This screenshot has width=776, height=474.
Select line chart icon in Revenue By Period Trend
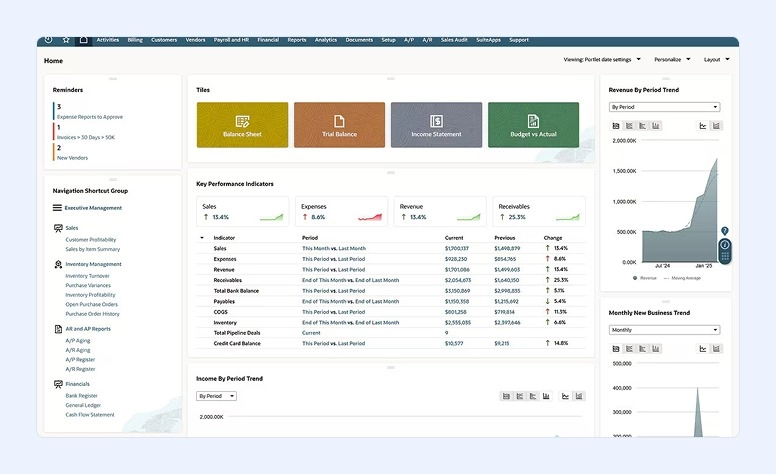click(703, 126)
